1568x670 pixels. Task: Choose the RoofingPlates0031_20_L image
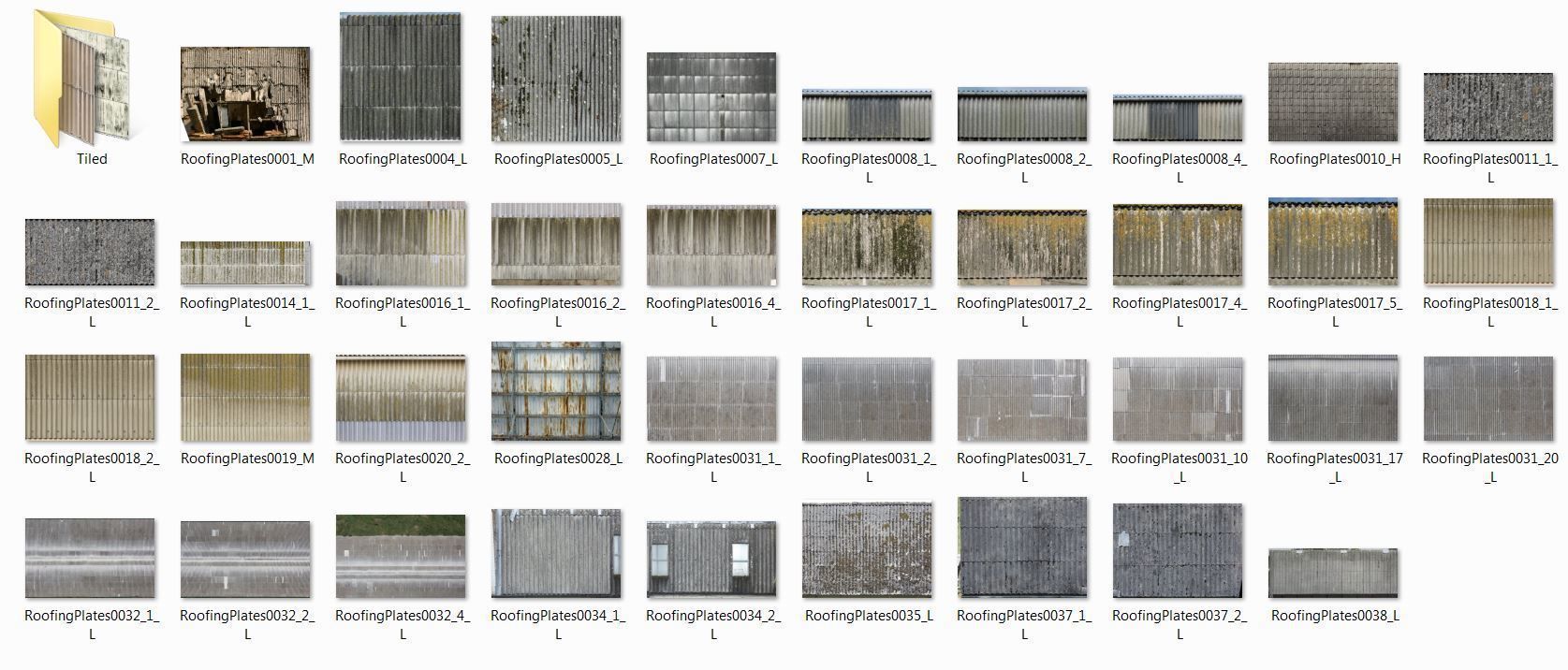click(x=1488, y=400)
